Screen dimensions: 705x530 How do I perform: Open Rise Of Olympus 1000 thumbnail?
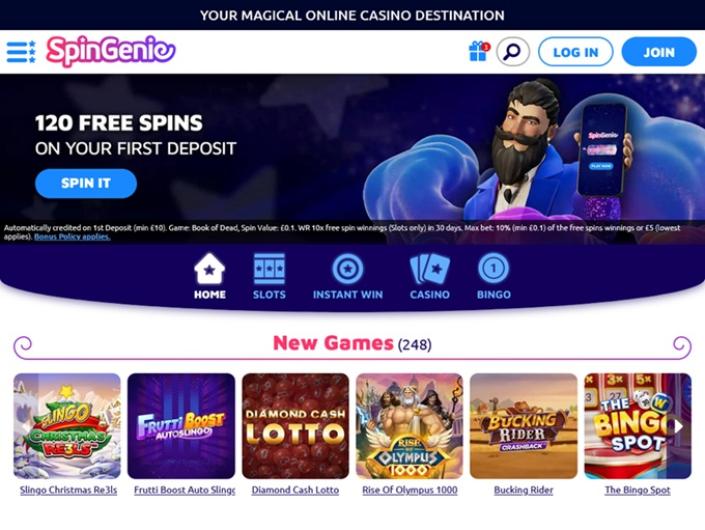[410, 426]
